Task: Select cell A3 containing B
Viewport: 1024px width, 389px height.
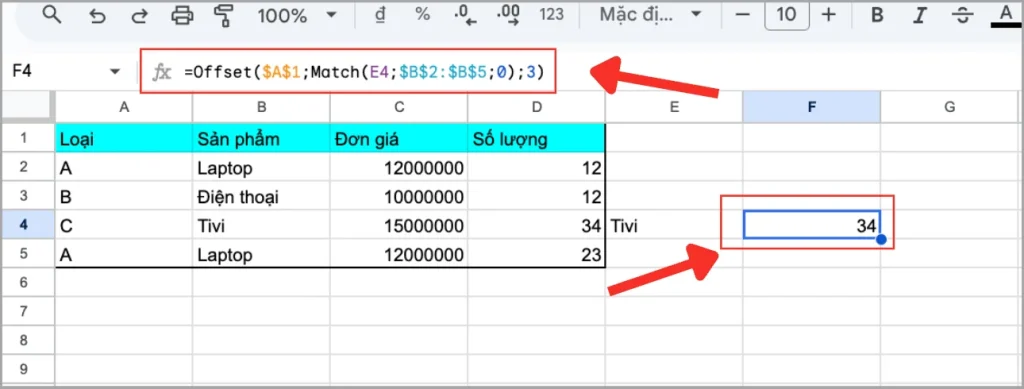Action: [123, 196]
